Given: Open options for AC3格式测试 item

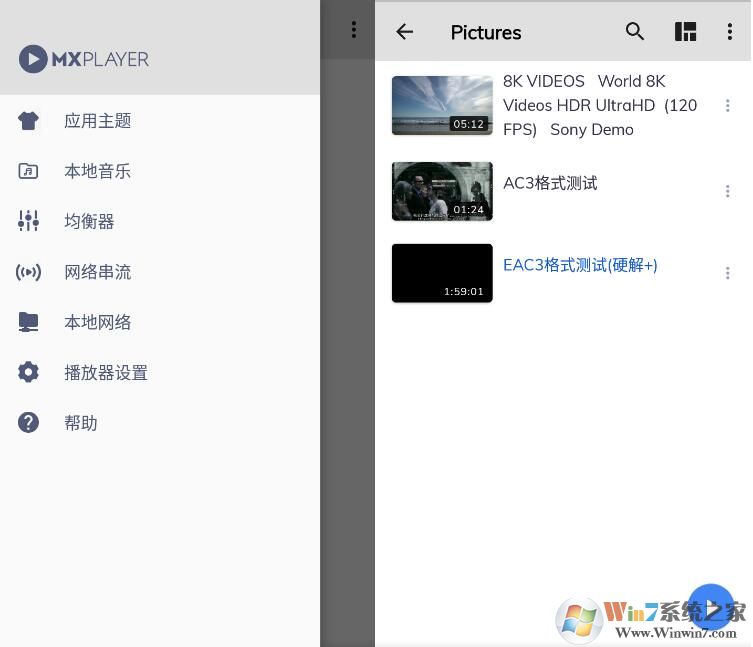Looking at the screenshot, I should [x=728, y=191].
